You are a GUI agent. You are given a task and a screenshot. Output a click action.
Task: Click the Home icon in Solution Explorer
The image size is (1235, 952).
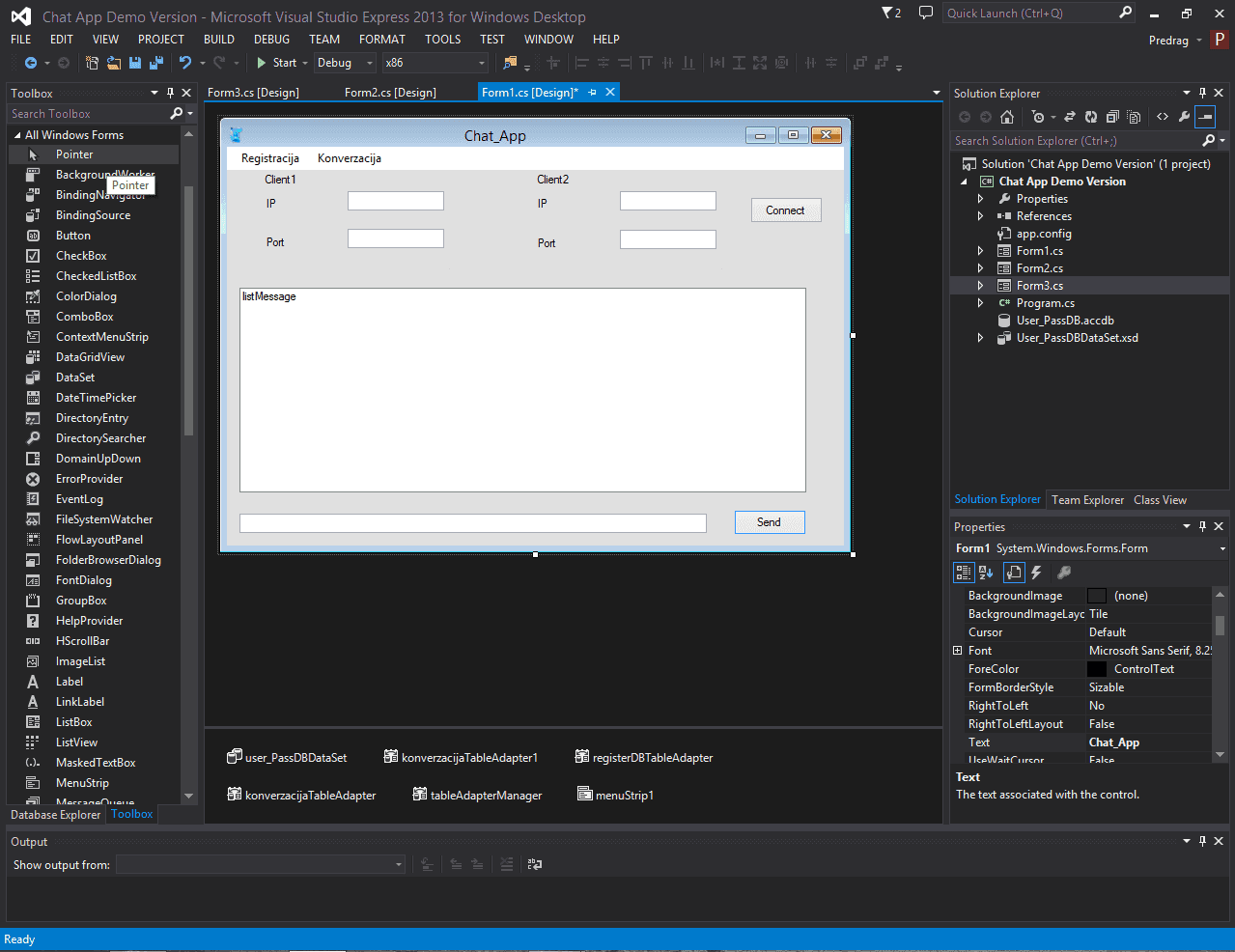pos(1007,117)
